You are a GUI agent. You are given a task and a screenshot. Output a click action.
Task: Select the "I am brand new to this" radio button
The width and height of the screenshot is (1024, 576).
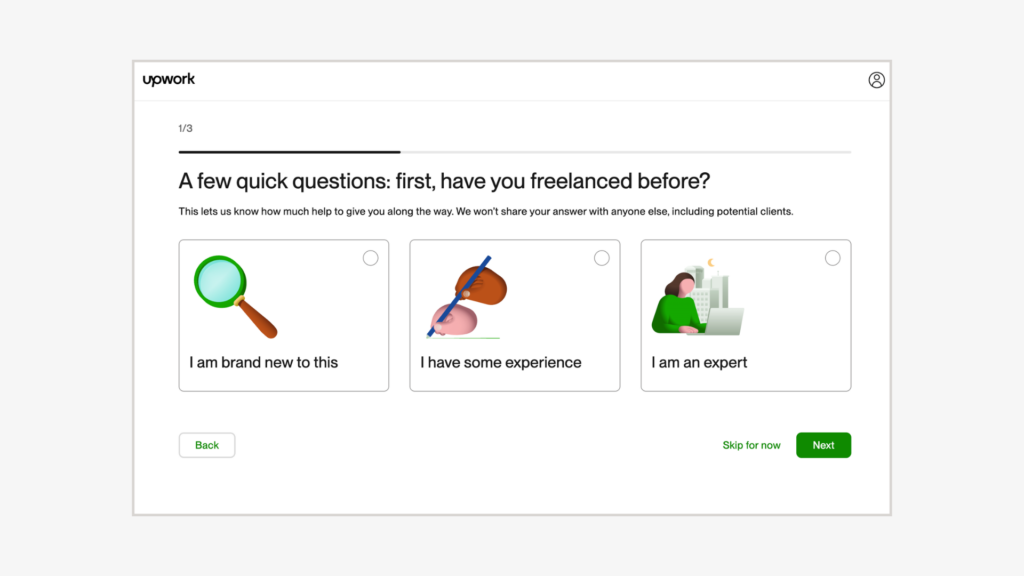click(370, 258)
